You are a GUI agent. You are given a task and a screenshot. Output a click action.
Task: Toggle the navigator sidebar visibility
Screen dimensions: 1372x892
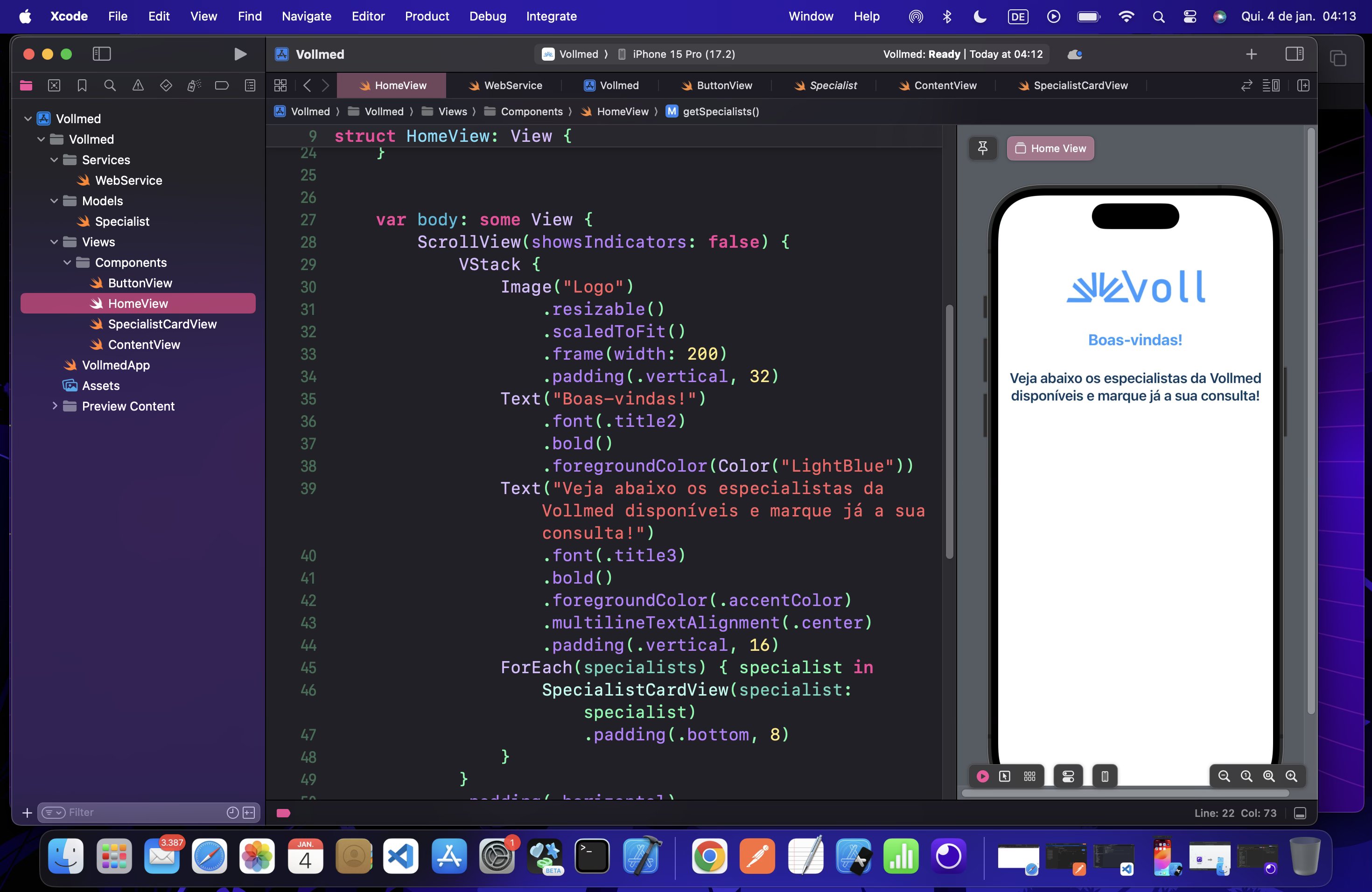click(101, 54)
